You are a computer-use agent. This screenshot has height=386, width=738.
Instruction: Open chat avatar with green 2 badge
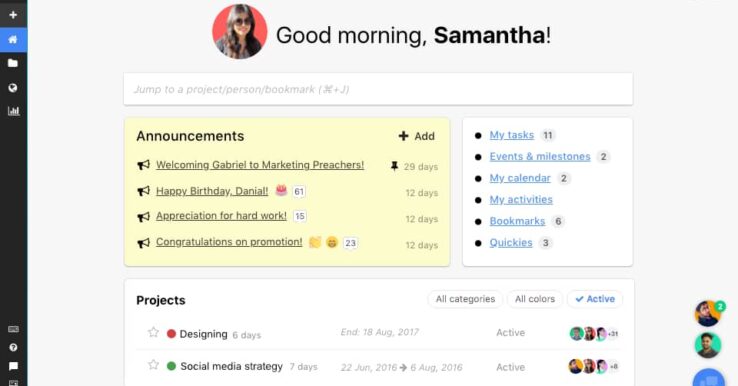click(708, 314)
